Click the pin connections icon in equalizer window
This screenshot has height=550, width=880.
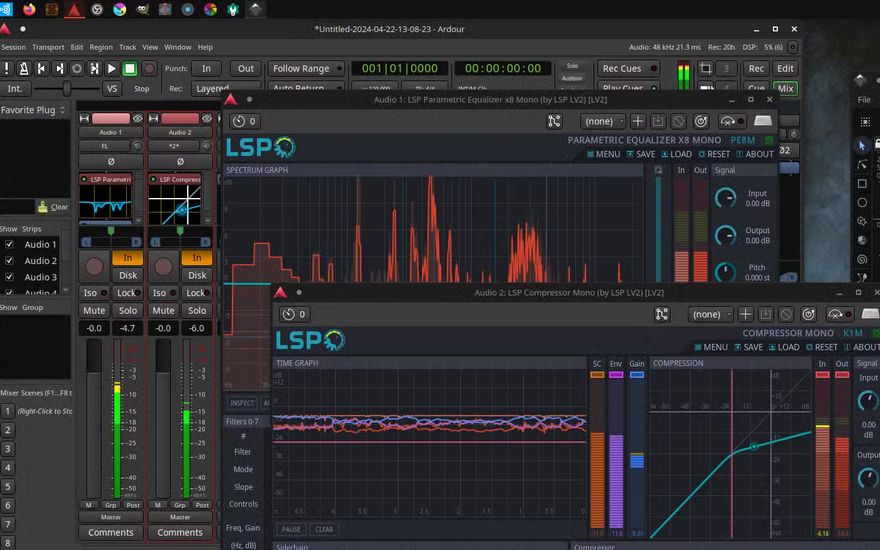554,121
